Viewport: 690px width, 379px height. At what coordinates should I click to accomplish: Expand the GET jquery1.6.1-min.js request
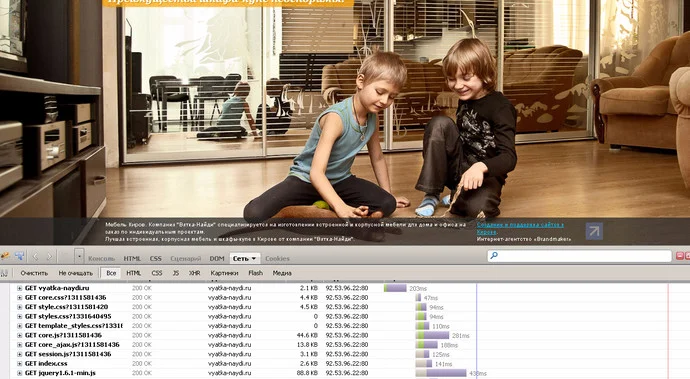coord(20,373)
